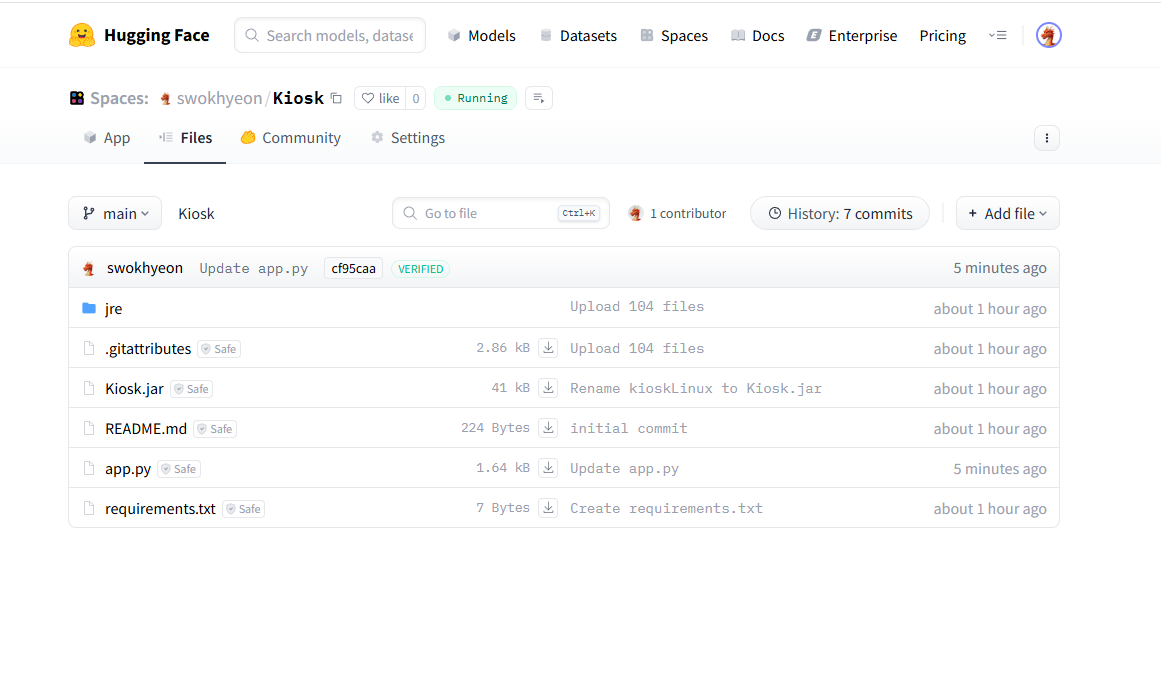Open Docs in the top navigation
This screenshot has height=681, width=1161.
(x=757, y=36)
